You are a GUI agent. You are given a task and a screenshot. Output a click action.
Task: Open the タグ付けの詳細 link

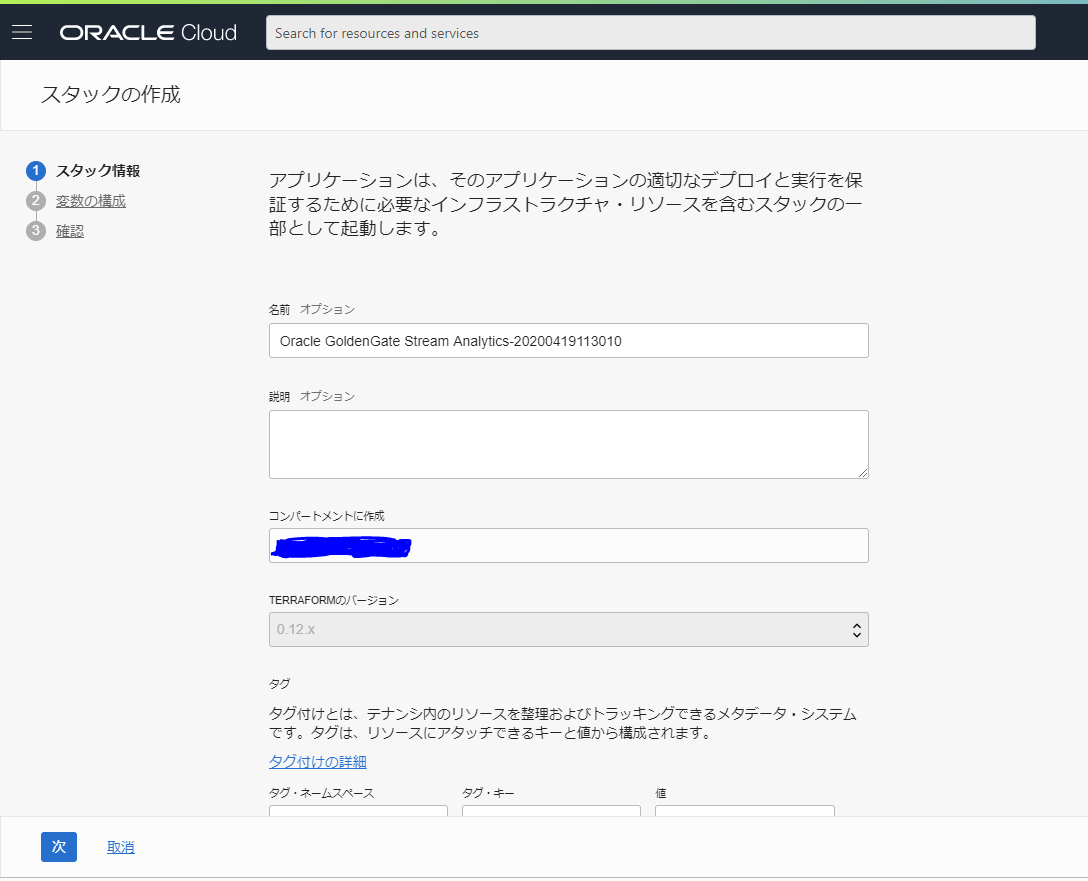click(317, 762)
